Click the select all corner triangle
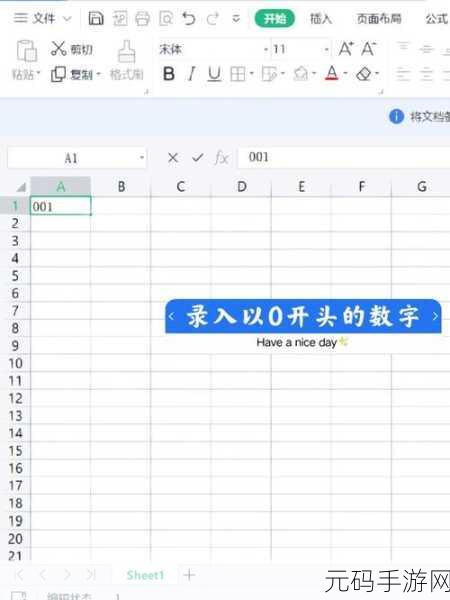Screen dimensions: 450x600 click(x=21, y=187)
